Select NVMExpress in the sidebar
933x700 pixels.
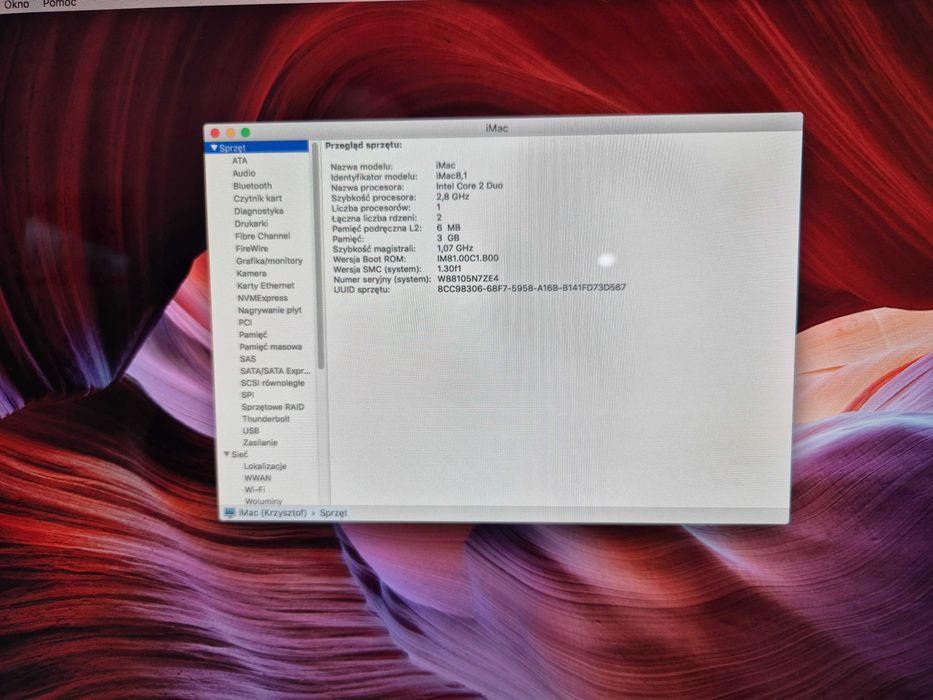click(262, 298)
